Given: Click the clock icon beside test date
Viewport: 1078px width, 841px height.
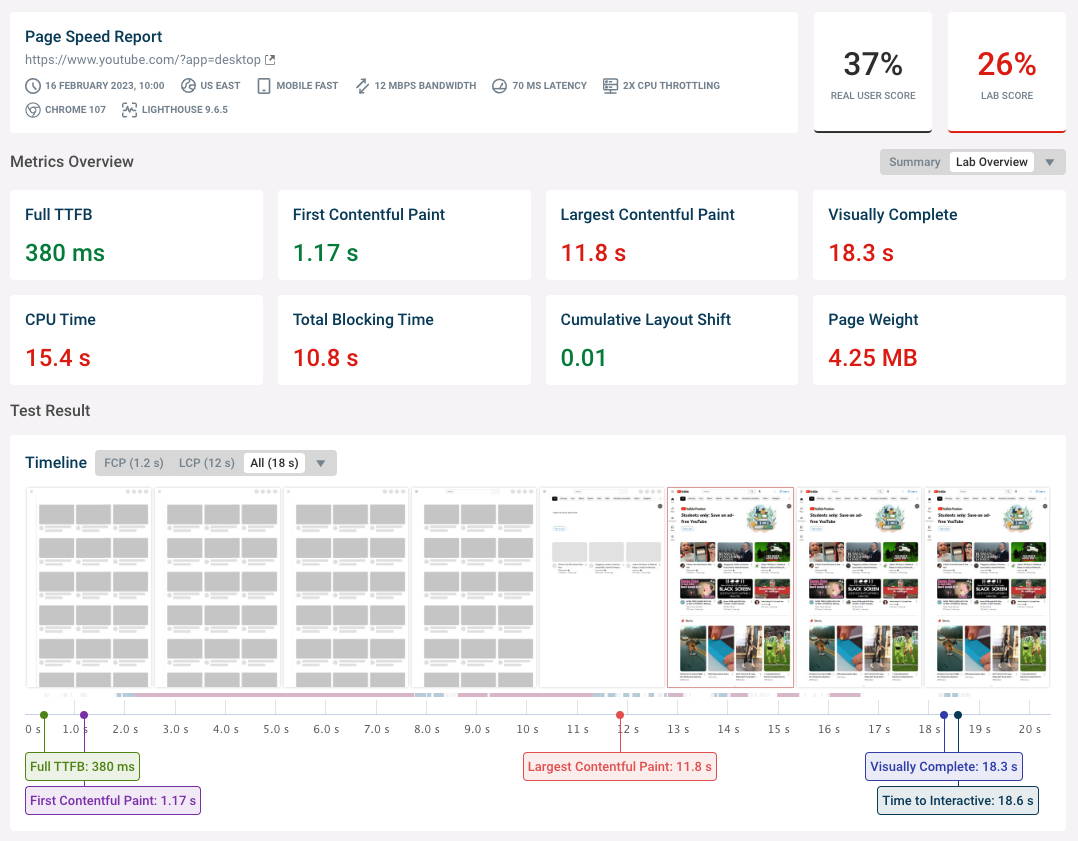Looking at the screenshot, I should click(x=33, y=86).
